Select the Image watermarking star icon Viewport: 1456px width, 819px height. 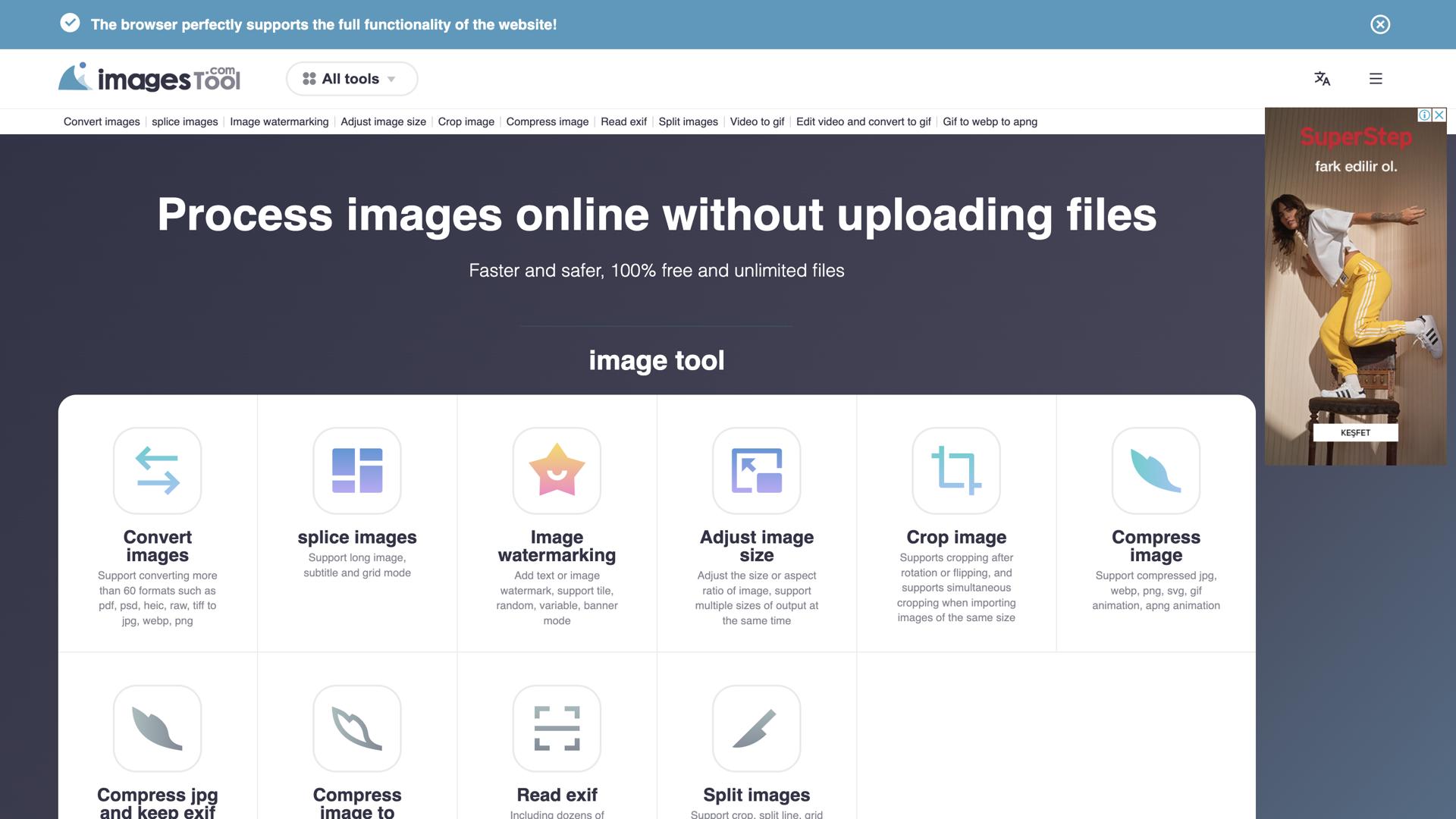point(557,471)
